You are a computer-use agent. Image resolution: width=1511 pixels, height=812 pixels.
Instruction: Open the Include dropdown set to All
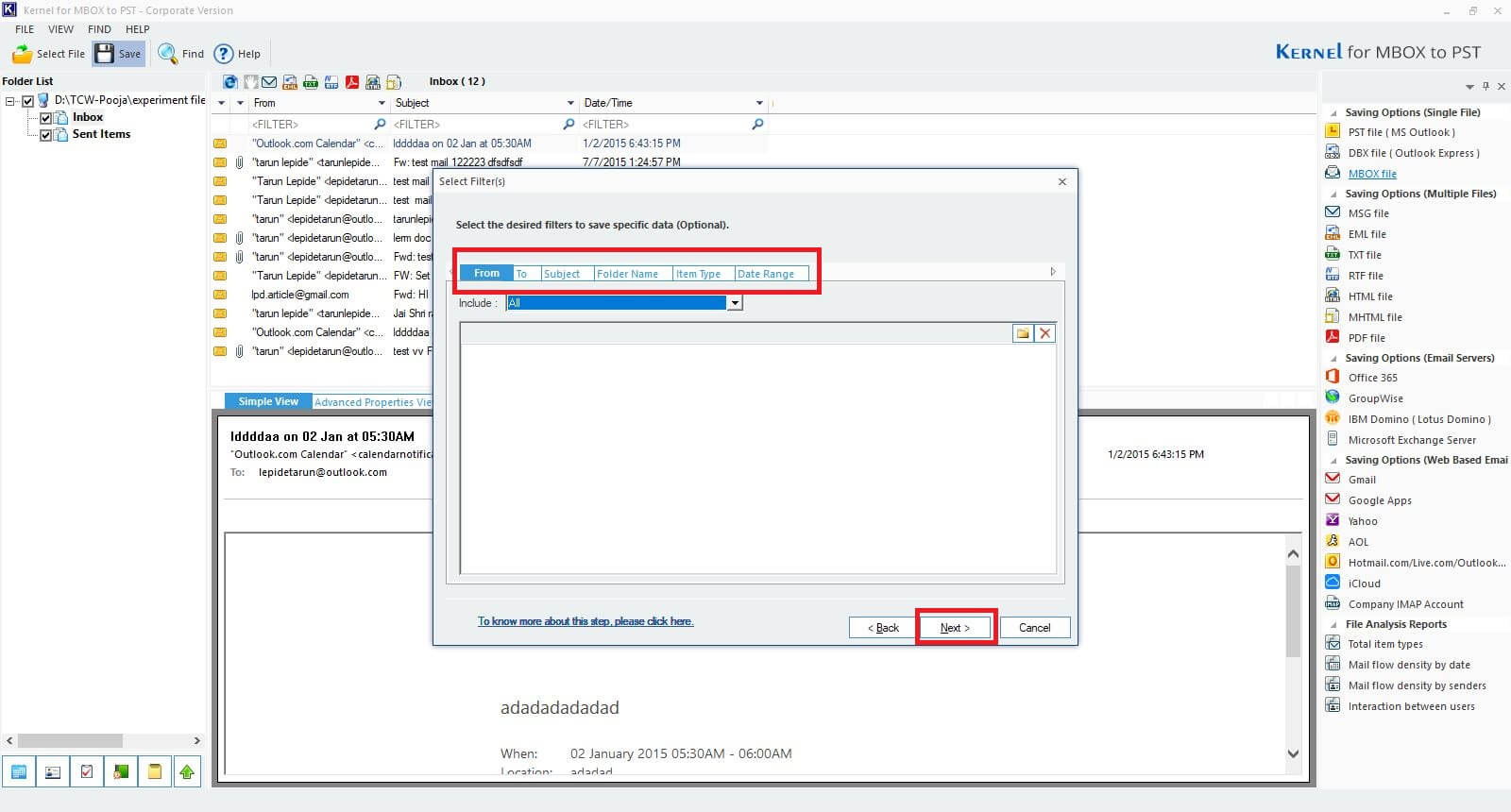click(735, 303)
